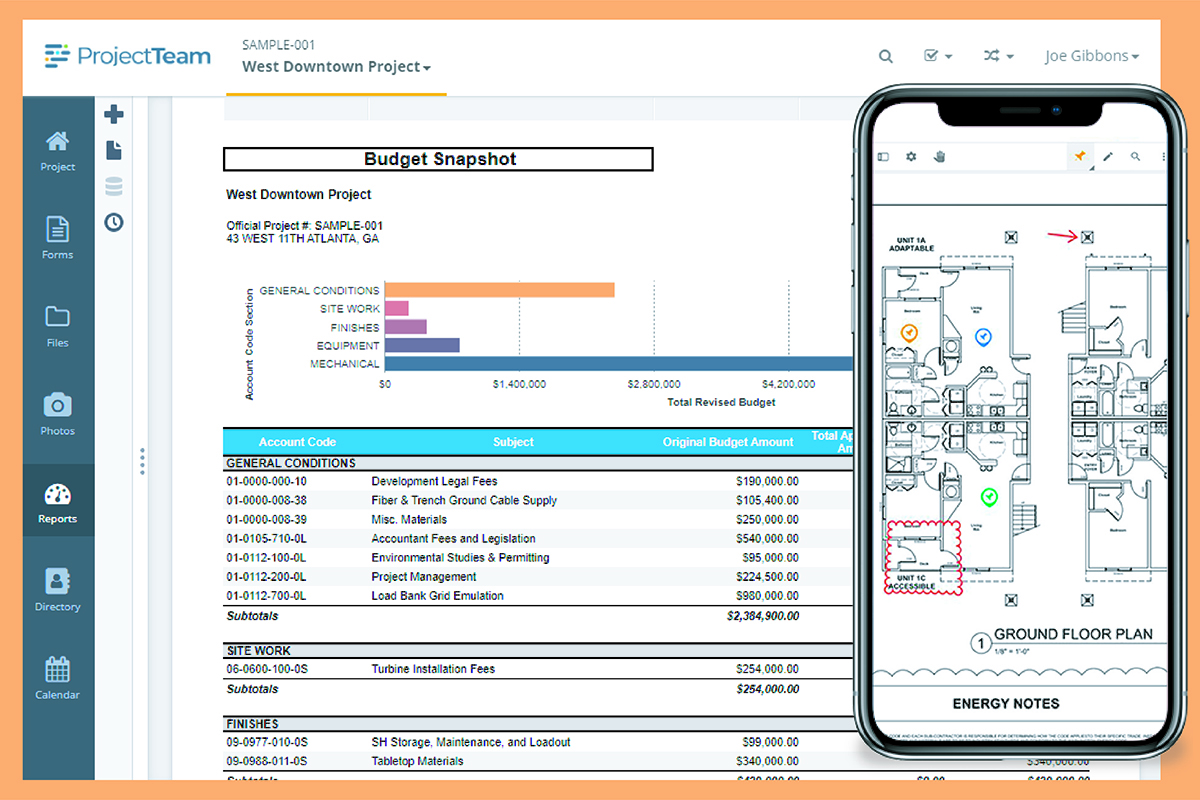Open the three-dot menu on phone viewer
The image size is (1200, 800).
(x=1163, y=157)
